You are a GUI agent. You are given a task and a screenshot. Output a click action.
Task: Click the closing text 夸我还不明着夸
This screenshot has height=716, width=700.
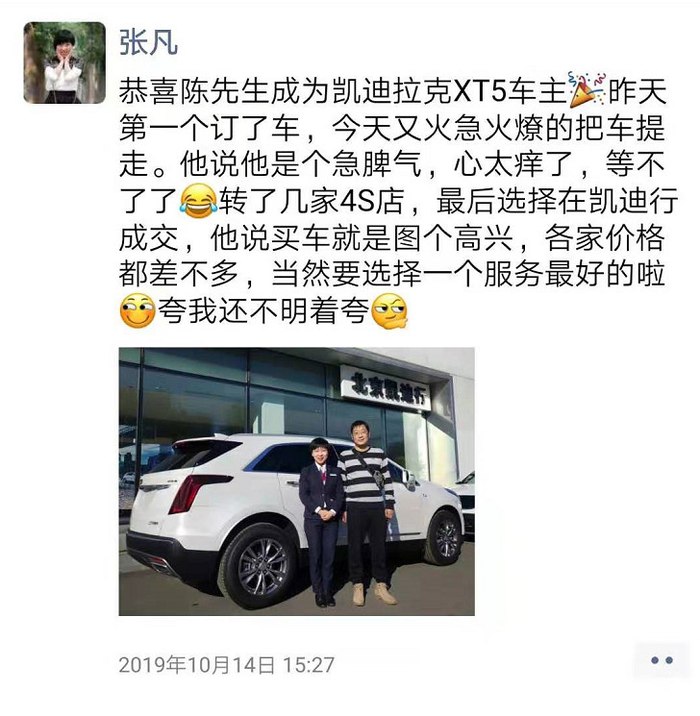coord(263,311)
